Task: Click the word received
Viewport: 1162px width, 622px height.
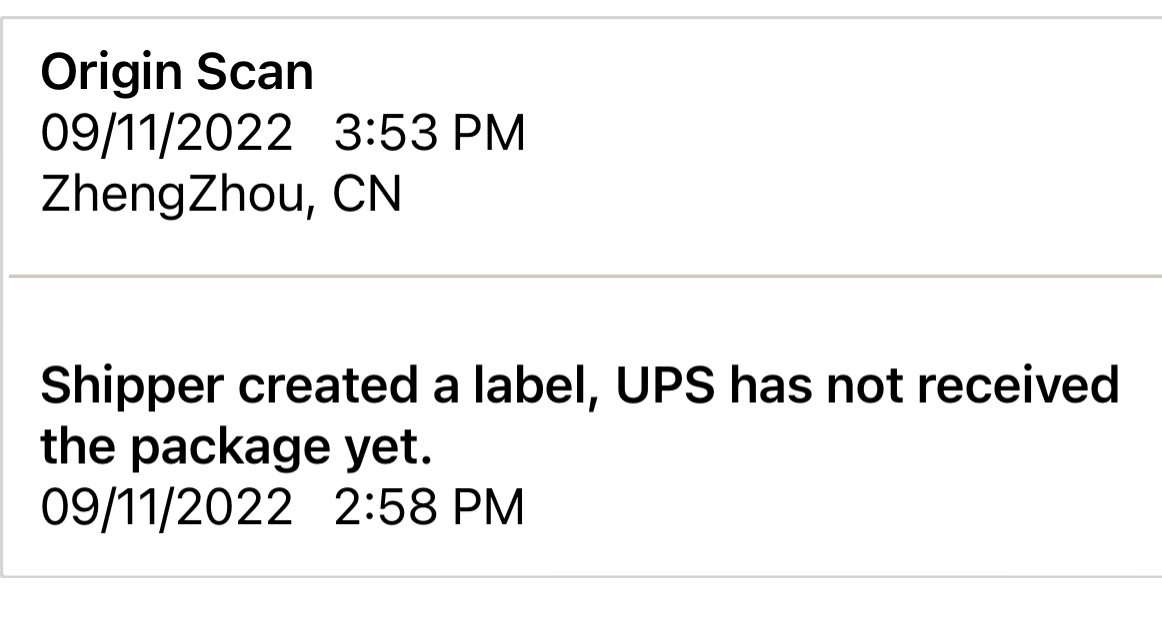Action: [1018, 386]
